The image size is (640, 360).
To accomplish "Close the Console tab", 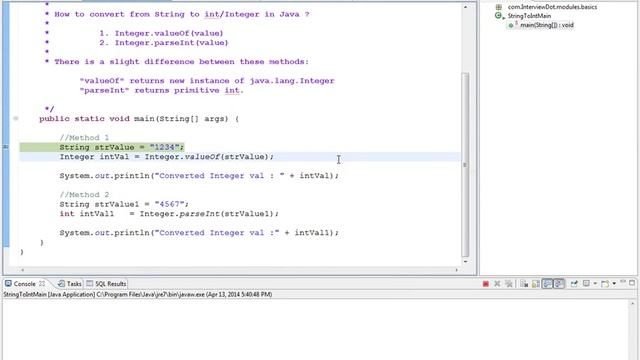I will pos(42,283).
